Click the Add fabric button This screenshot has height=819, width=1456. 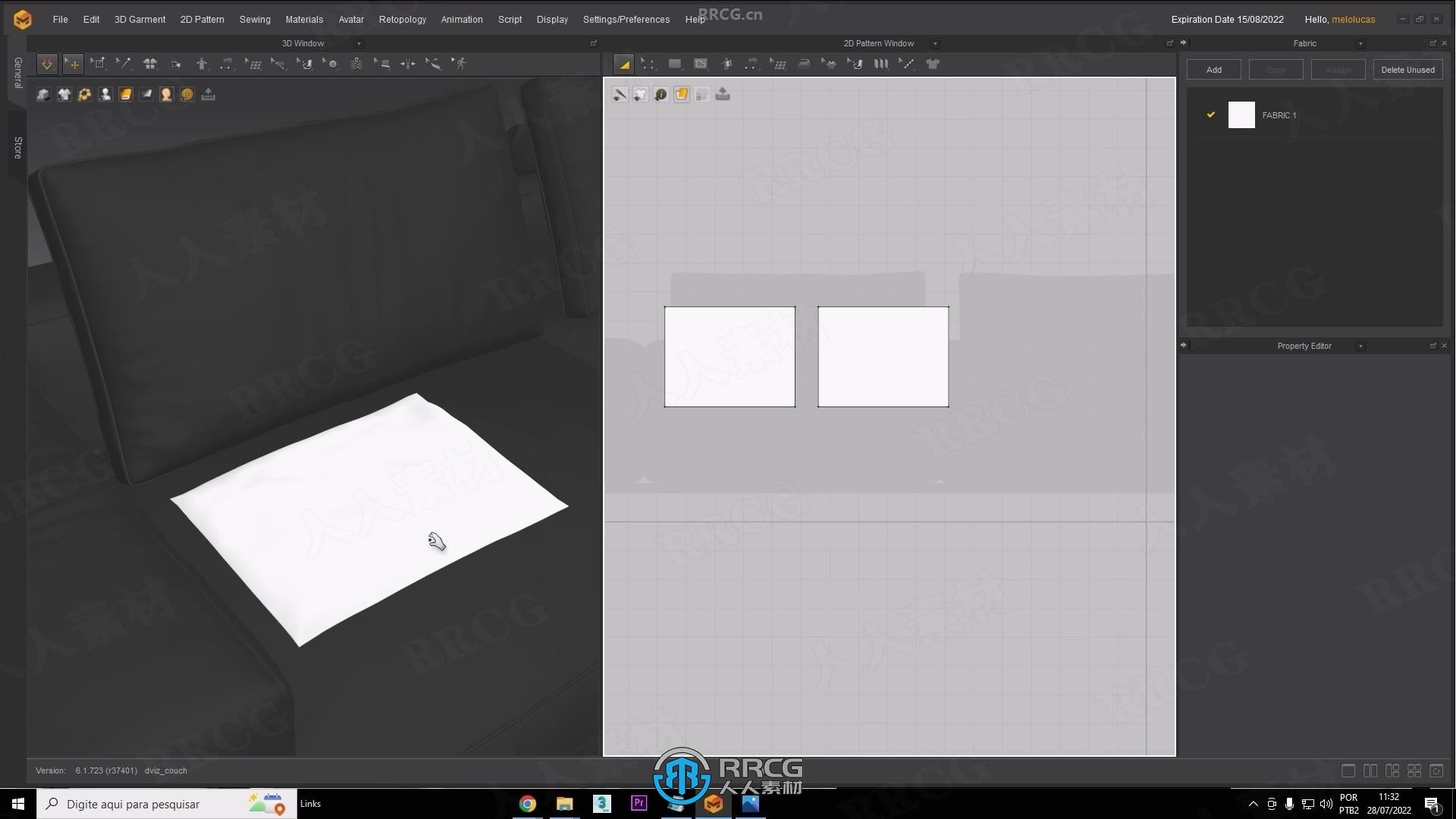click(x=1214, y=68)
